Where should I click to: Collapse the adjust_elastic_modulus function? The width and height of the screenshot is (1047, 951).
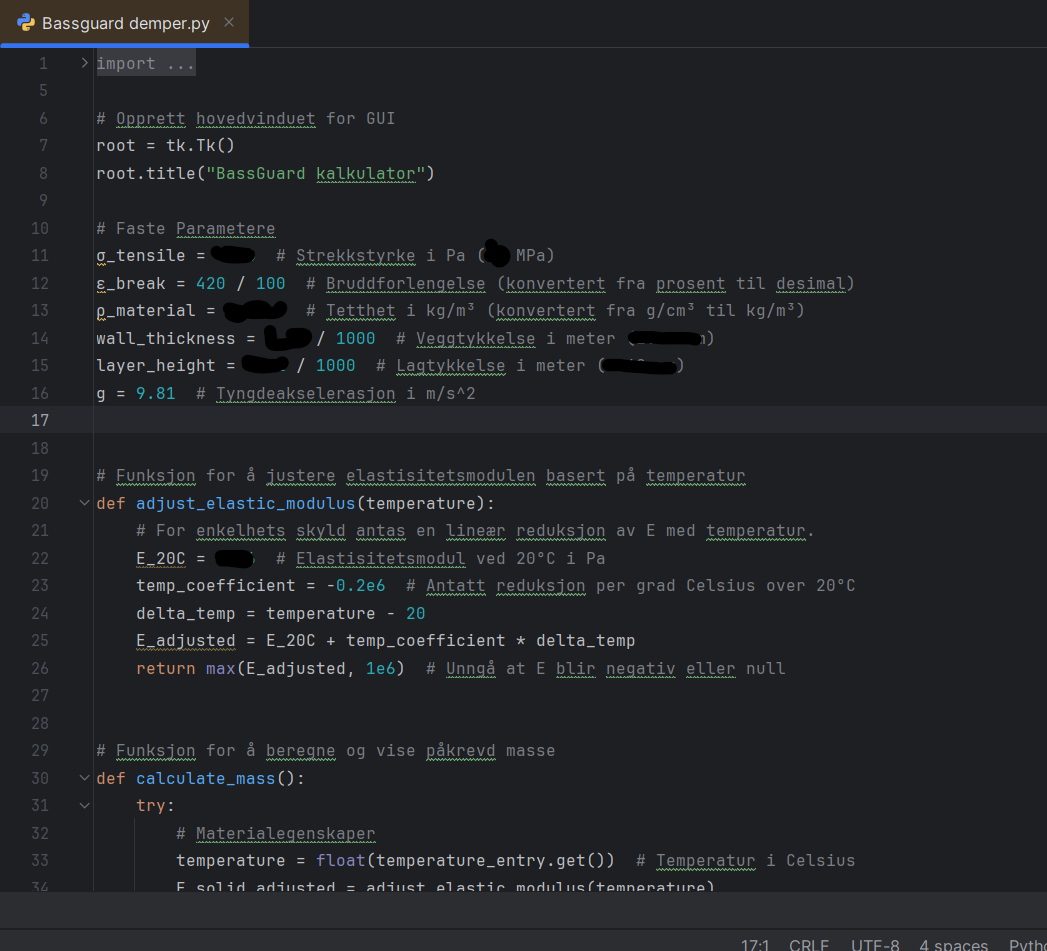coord(84,503)
